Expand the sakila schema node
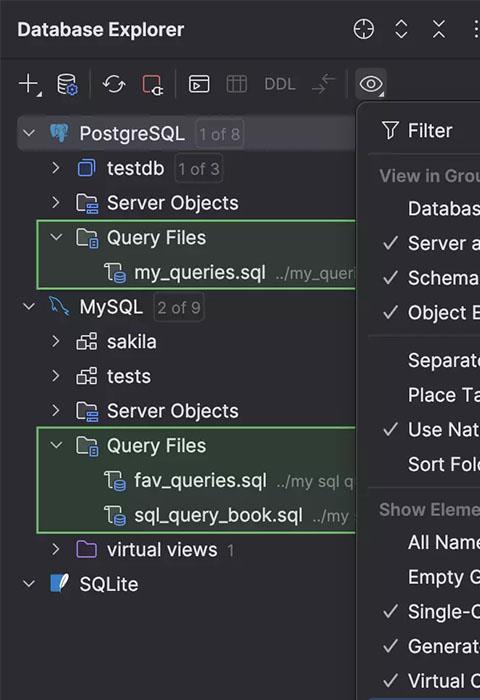Viewport: 480px width, 700px height. [x=55, y=342]
